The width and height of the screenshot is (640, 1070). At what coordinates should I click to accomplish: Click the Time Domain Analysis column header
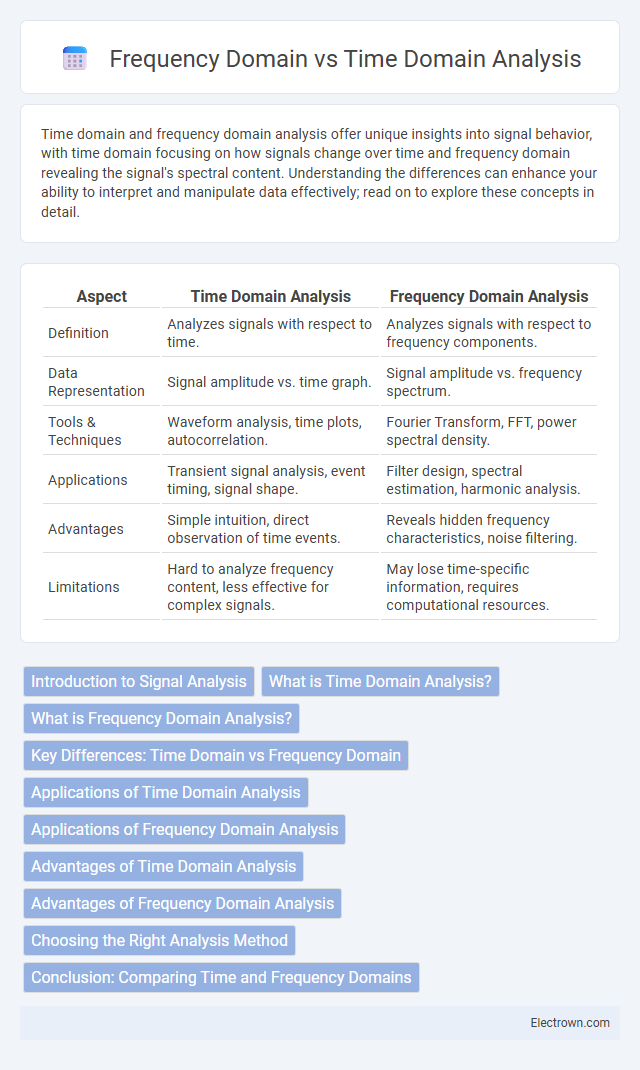tap(271, 296)
